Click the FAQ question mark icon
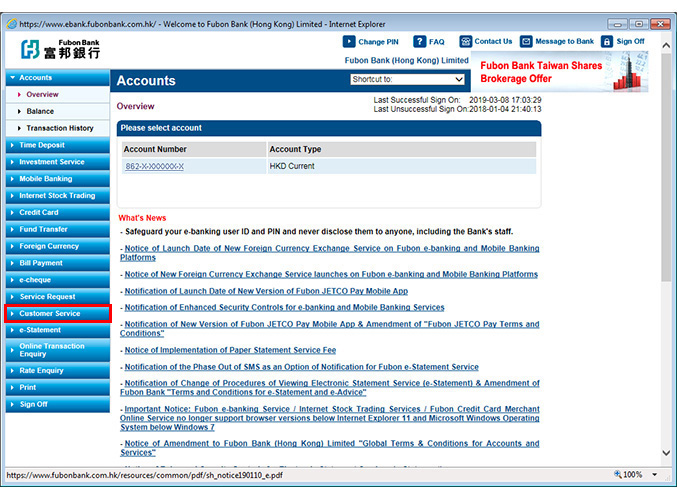 419,41
